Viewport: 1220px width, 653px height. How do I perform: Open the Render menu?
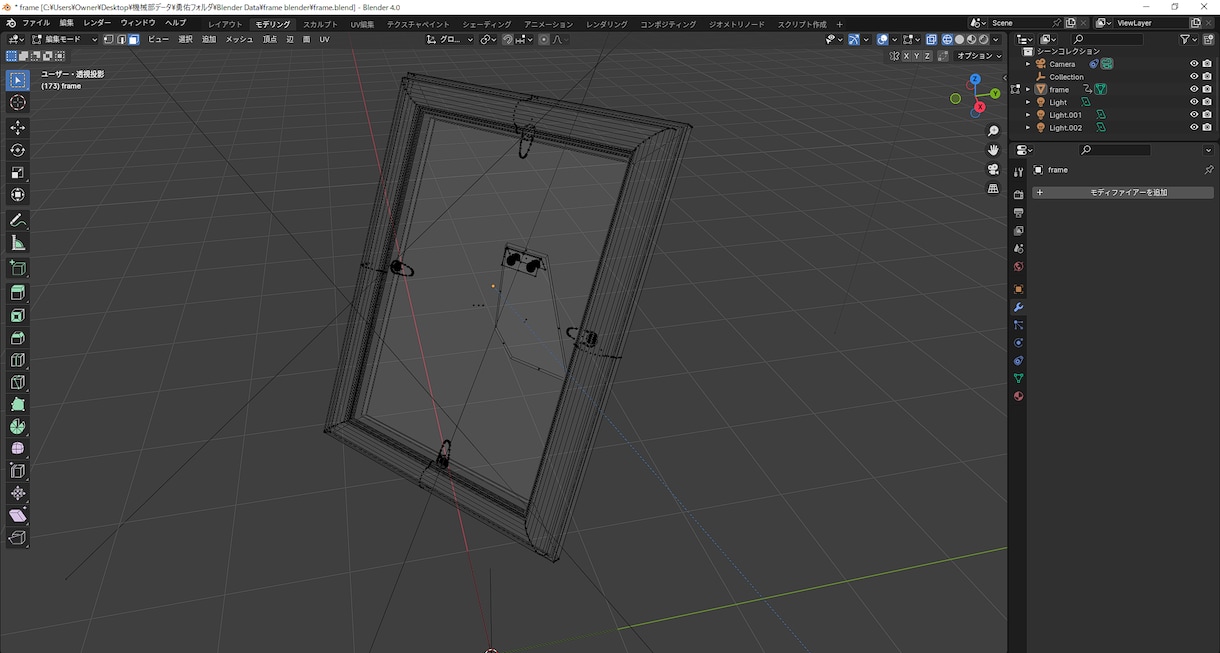97,23
